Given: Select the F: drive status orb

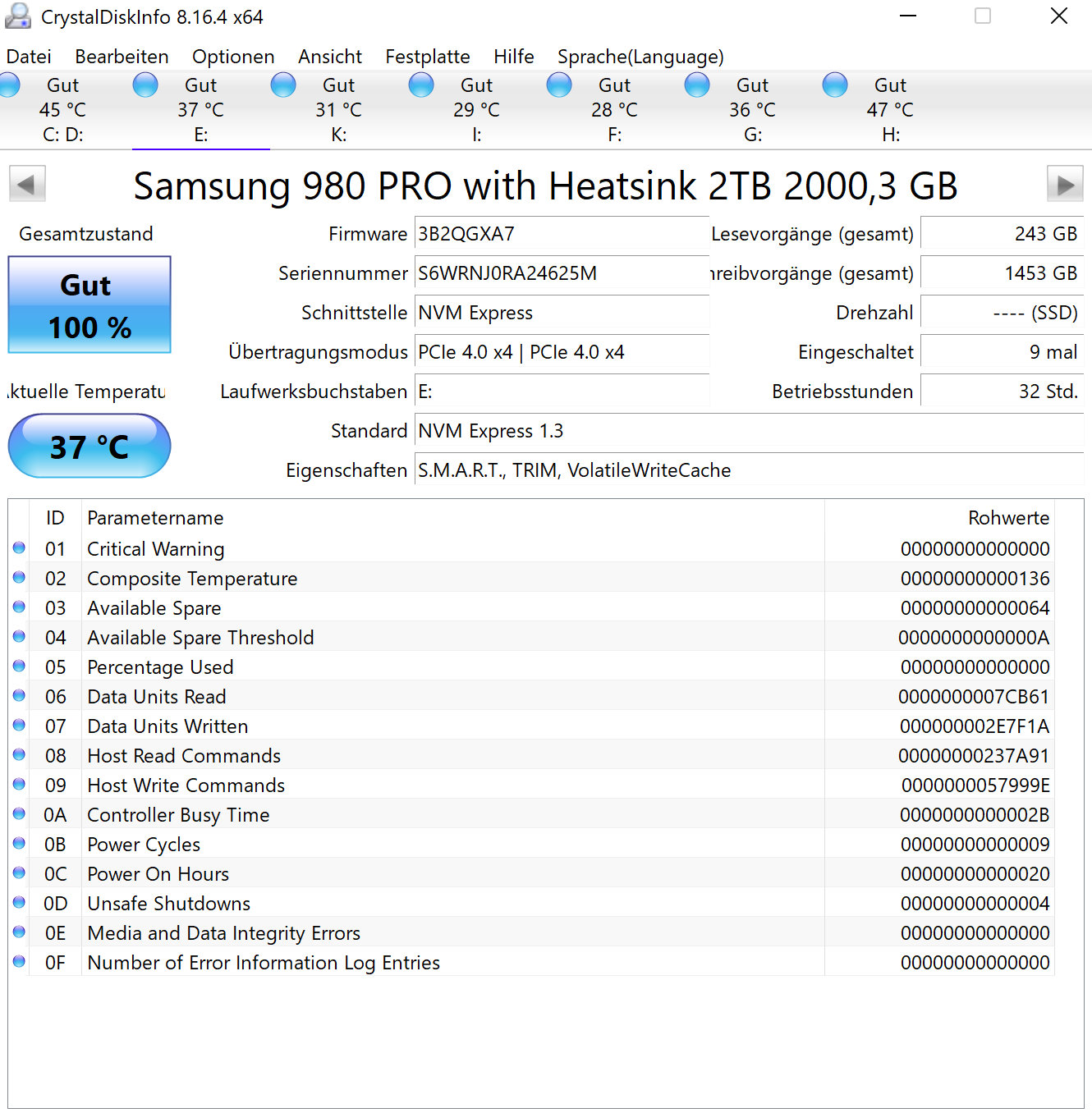Looking at the screenshot, I should [x=559, y=85].
